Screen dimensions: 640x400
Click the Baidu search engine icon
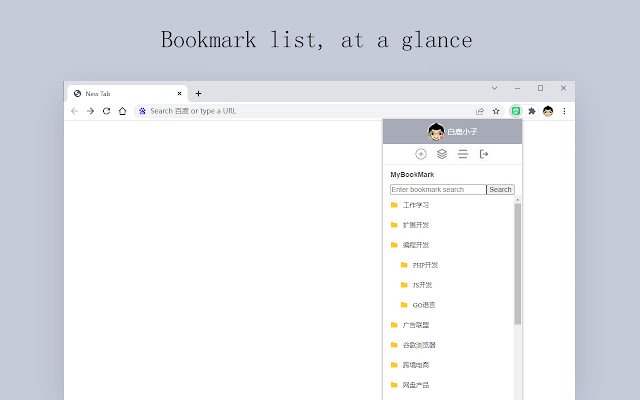pos(142,111)
